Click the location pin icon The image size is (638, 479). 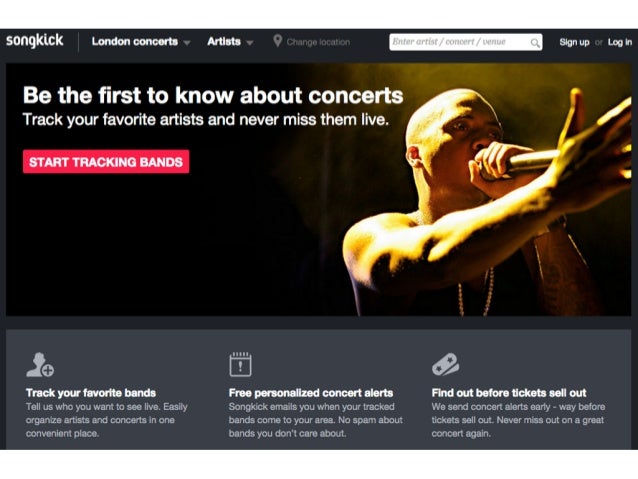click(x=277, y=41)
